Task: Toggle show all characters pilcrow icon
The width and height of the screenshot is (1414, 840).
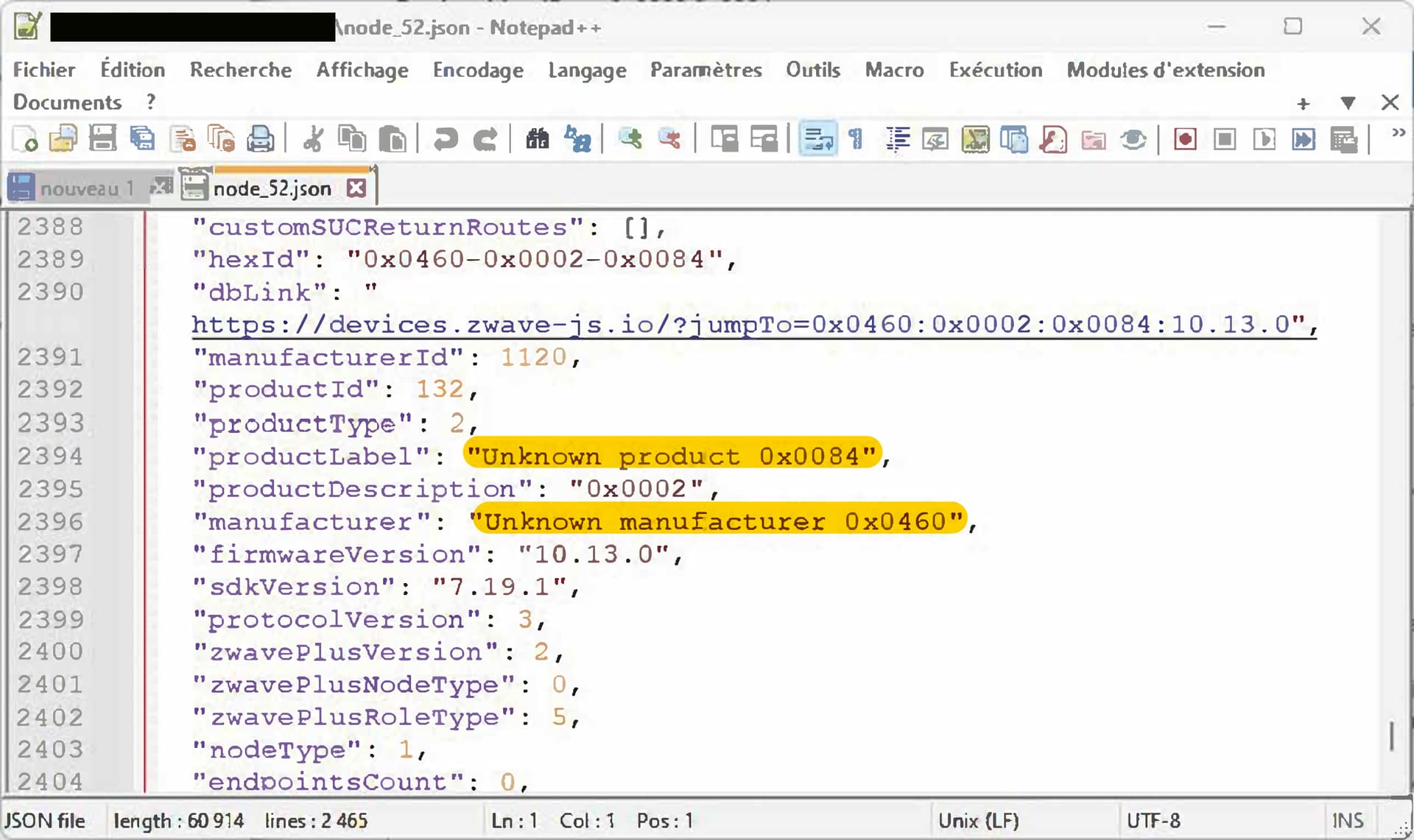Action: [856, 138]
